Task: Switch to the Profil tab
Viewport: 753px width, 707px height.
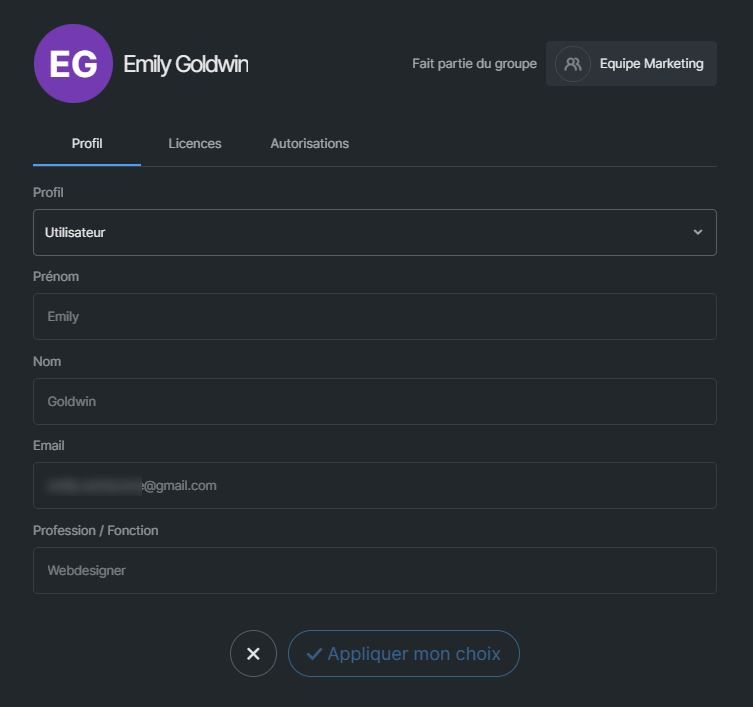Action: (x=87, y=143)
